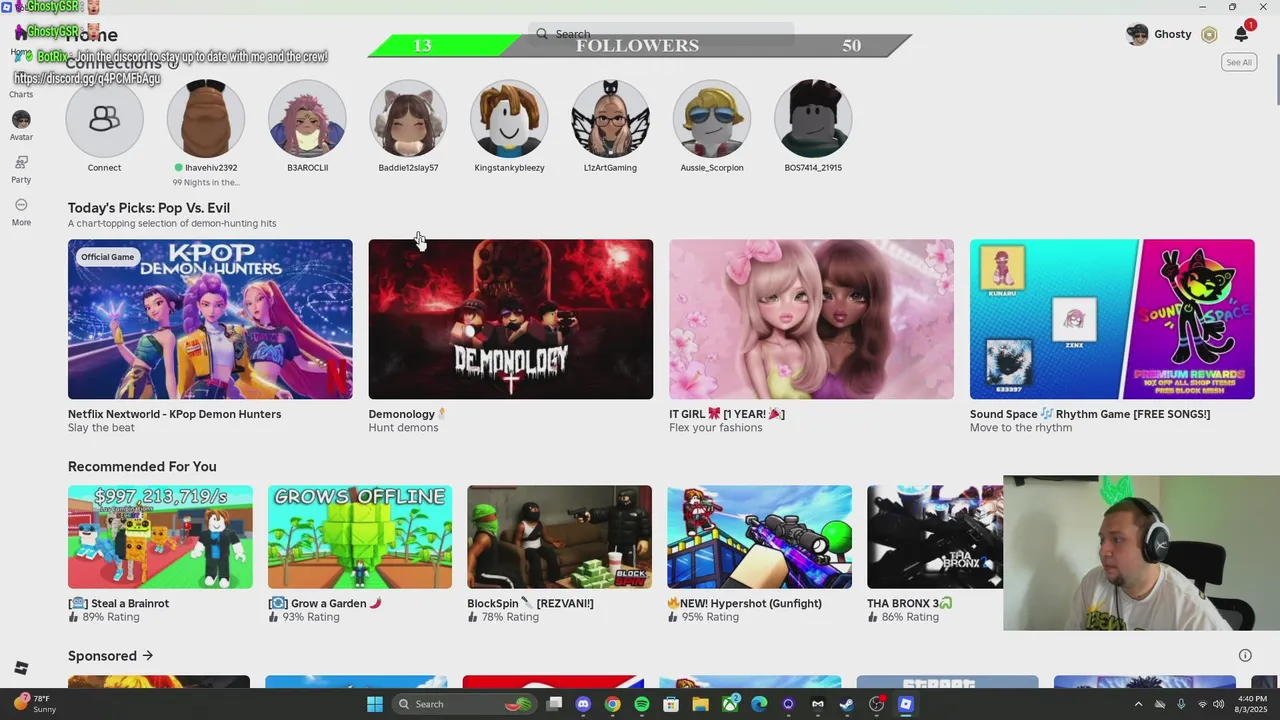Image resolution: width=1280 pixels, height=720 pixels.
Task: Open the Grow a Garden thumbnail
Action: click(360, 537)
